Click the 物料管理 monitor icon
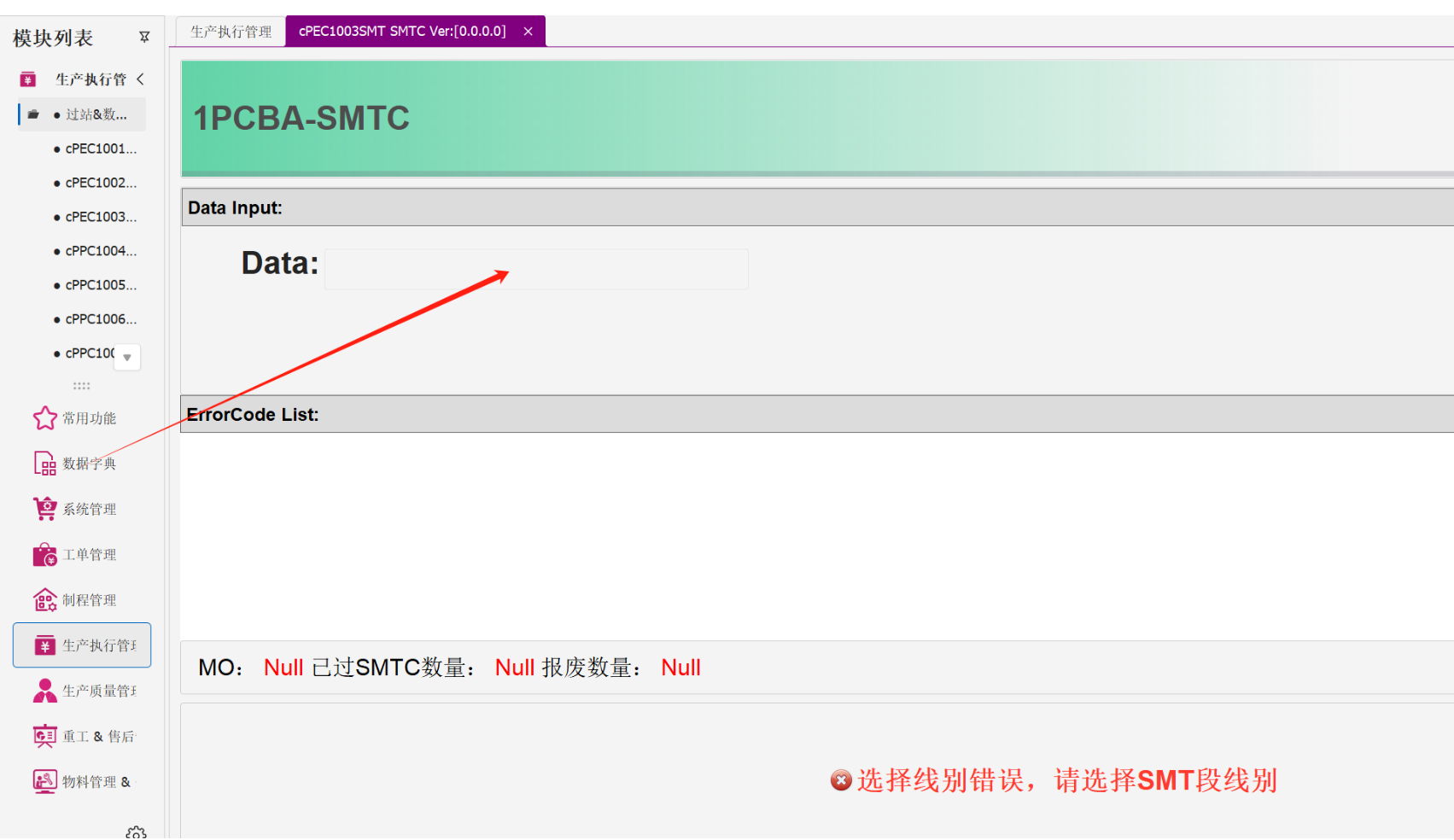 click(45, 781)
